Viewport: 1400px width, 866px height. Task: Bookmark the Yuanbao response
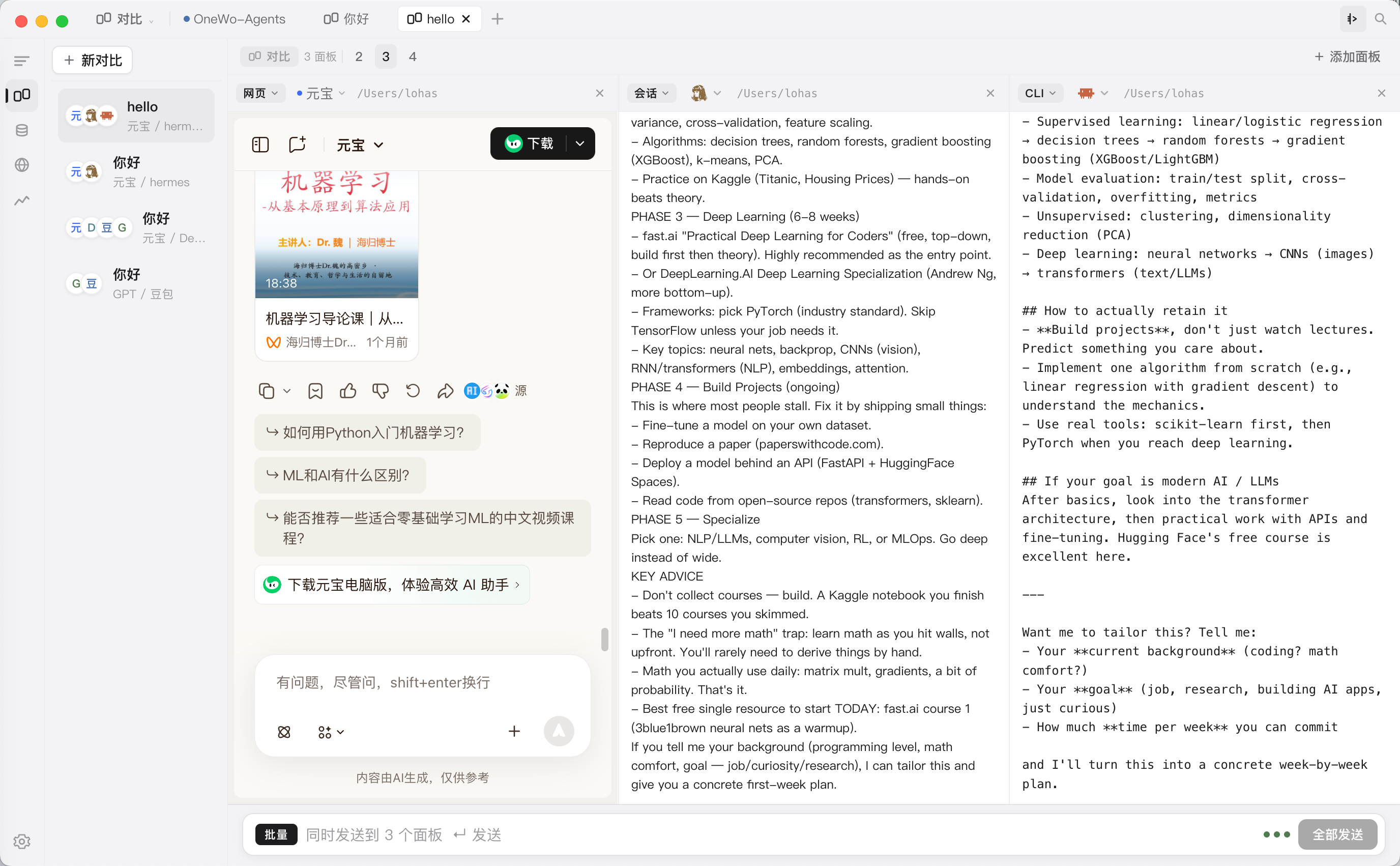coord(315,391)
